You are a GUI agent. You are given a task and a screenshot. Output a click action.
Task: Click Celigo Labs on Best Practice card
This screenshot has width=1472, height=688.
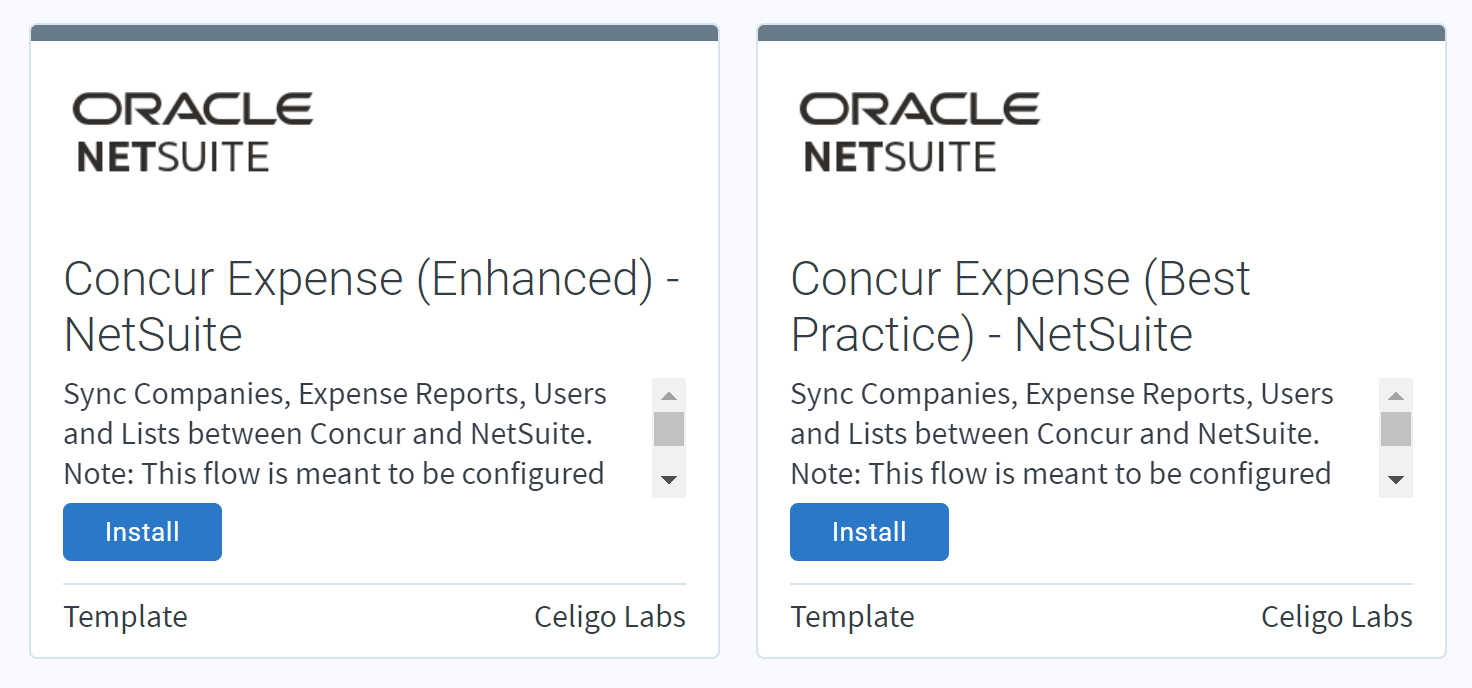tap(1337, 617)
